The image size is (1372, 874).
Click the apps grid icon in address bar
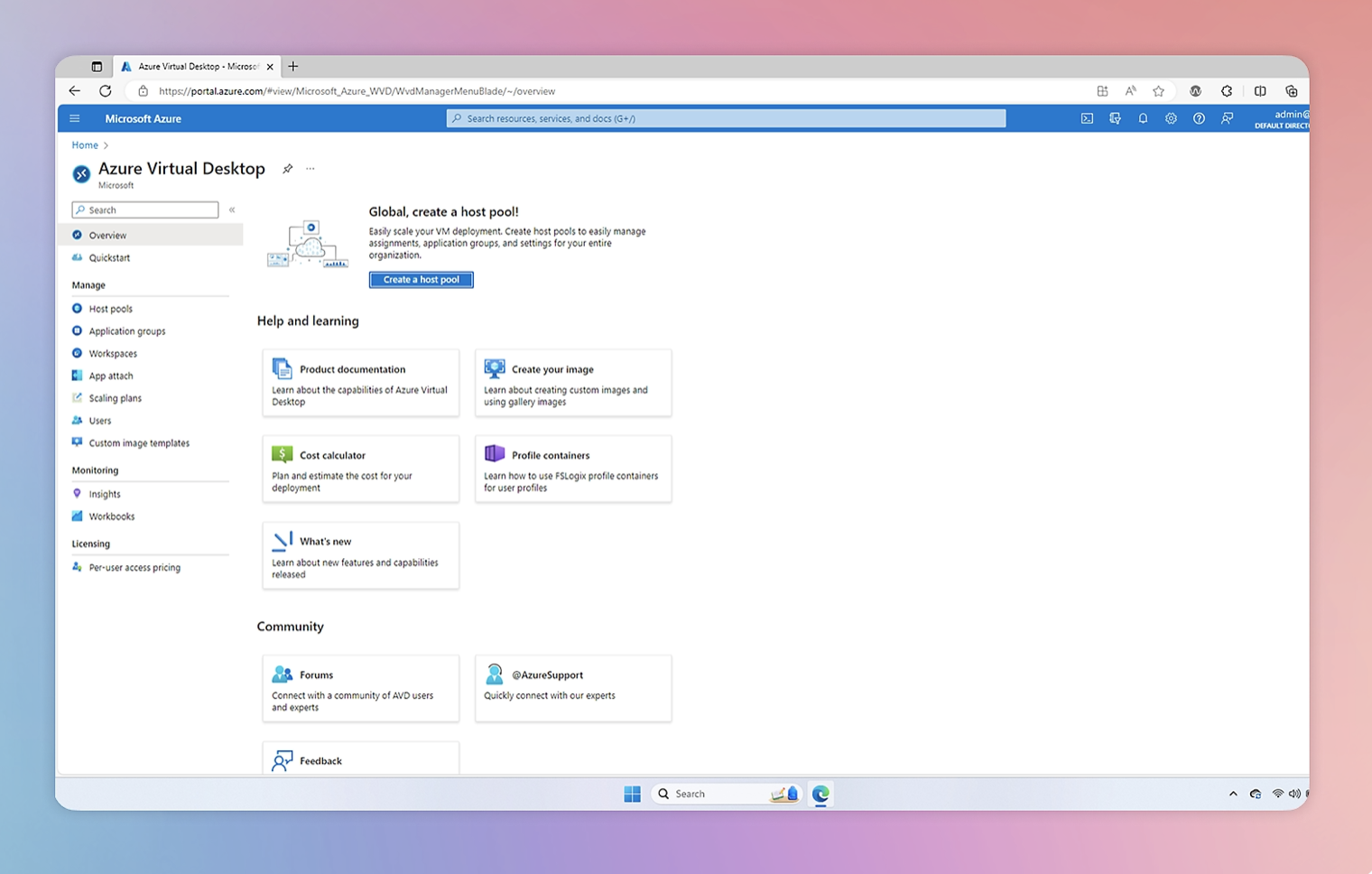[1102, 91]
